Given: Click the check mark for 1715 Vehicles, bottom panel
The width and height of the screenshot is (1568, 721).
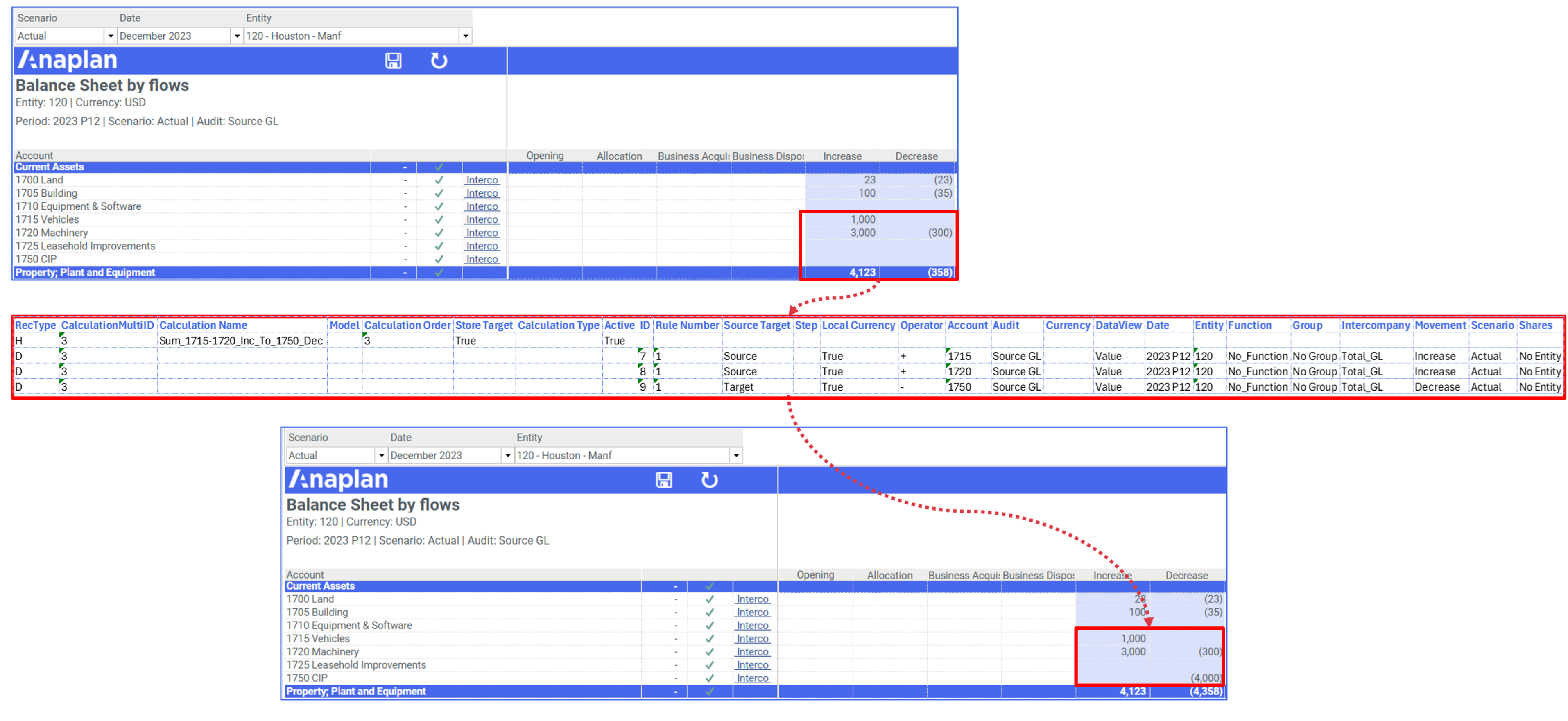Looking at the screenshot, I should pyautogui.click(x=710, y=639).
